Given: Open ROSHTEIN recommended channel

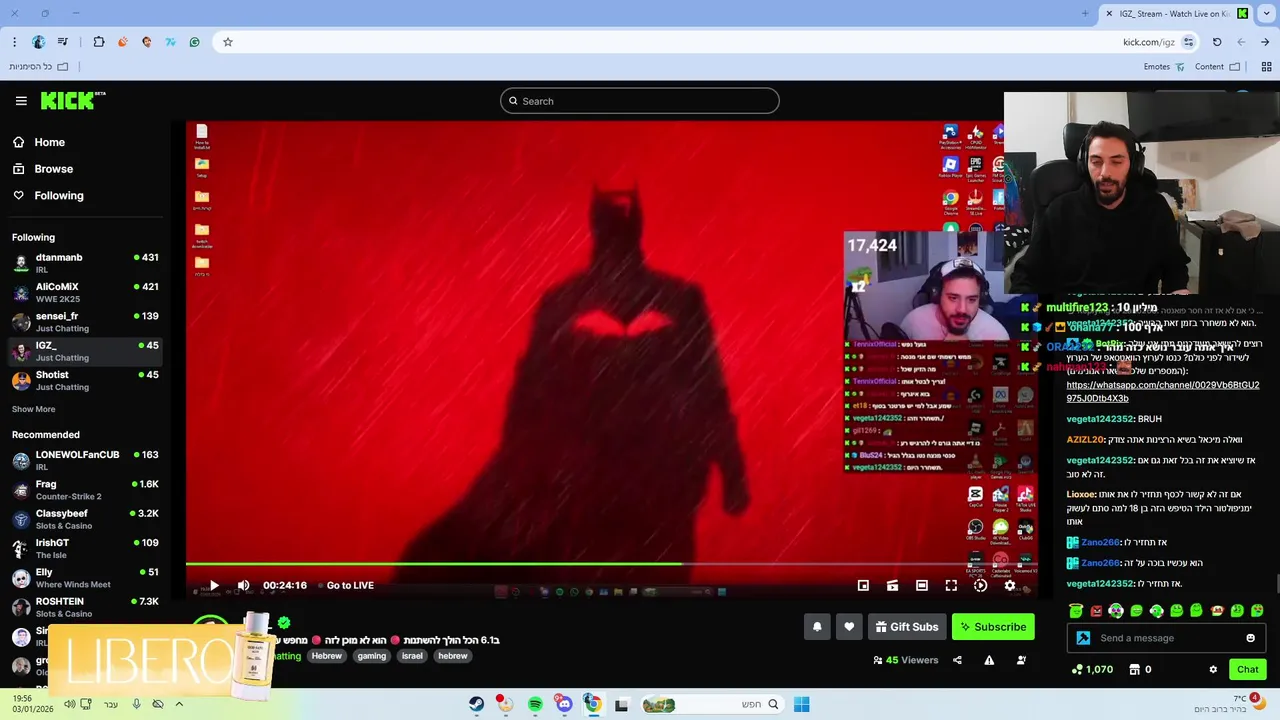Looking at the screenshot, I should 85,607.
